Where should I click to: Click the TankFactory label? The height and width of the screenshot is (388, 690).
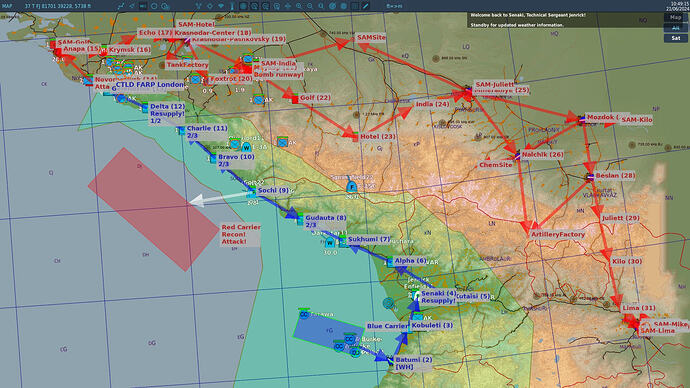(187, 65)
